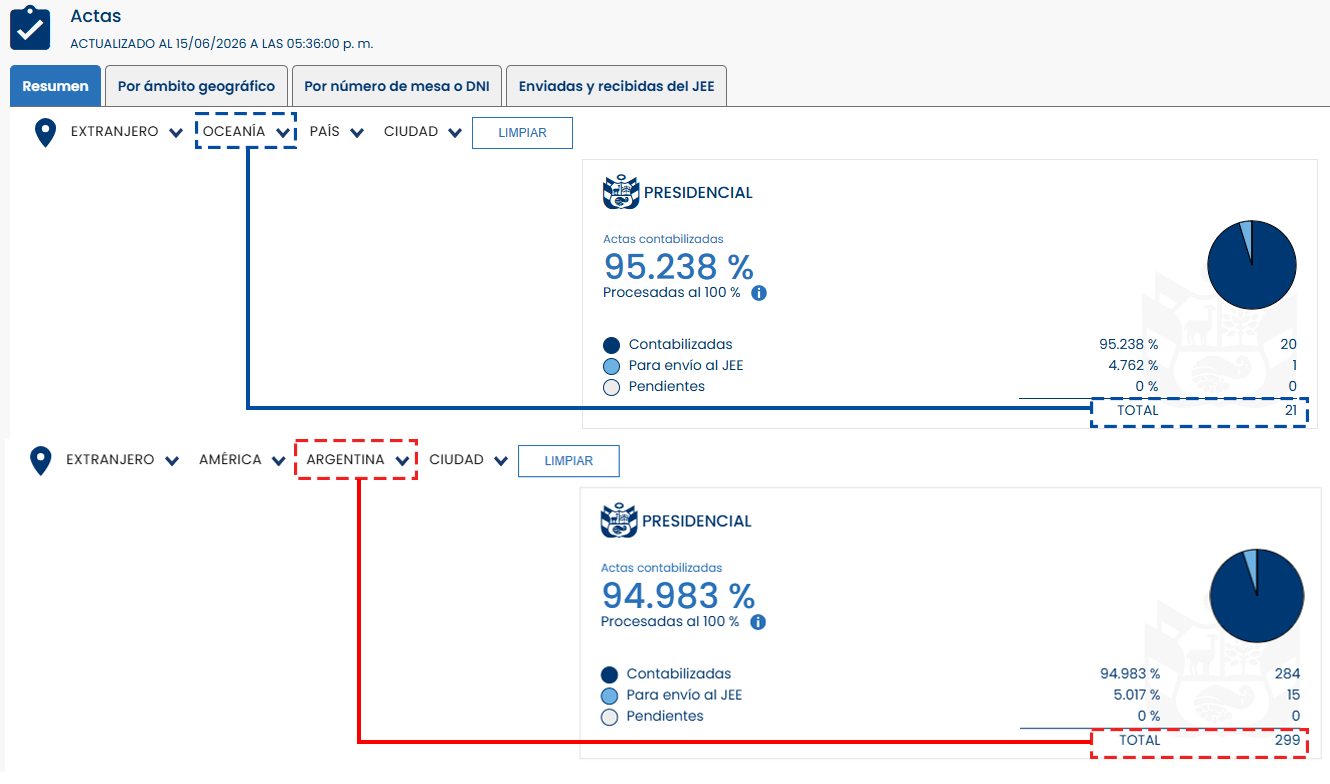Click LIMPIAR button in the Argentina filter row
The width and height of the screenshot is (1330, 784).
click(569, 461)
